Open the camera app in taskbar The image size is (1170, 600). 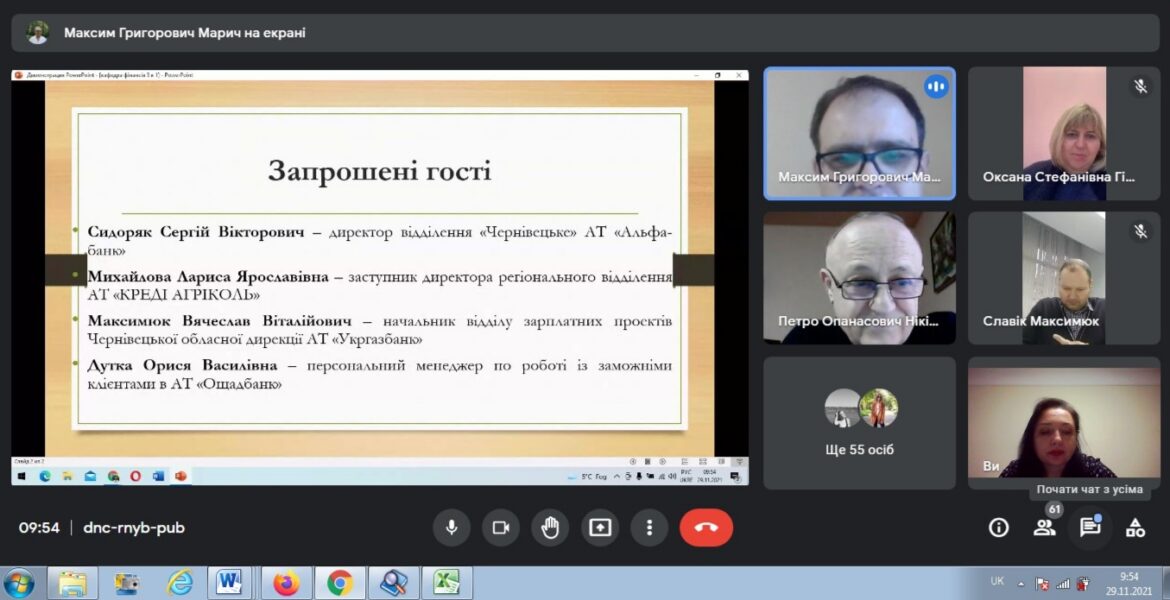(126, 583)
